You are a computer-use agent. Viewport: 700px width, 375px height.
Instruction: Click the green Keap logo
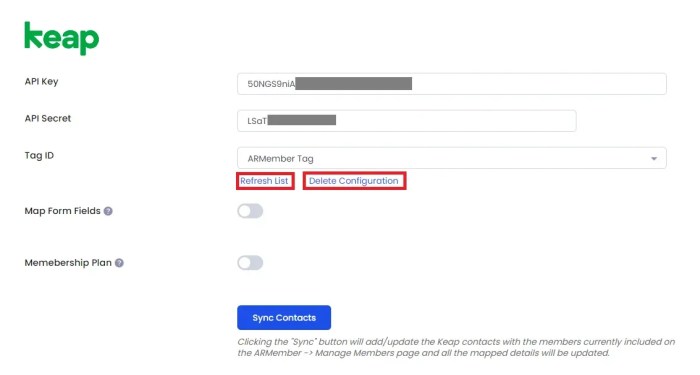click(62, 38)
